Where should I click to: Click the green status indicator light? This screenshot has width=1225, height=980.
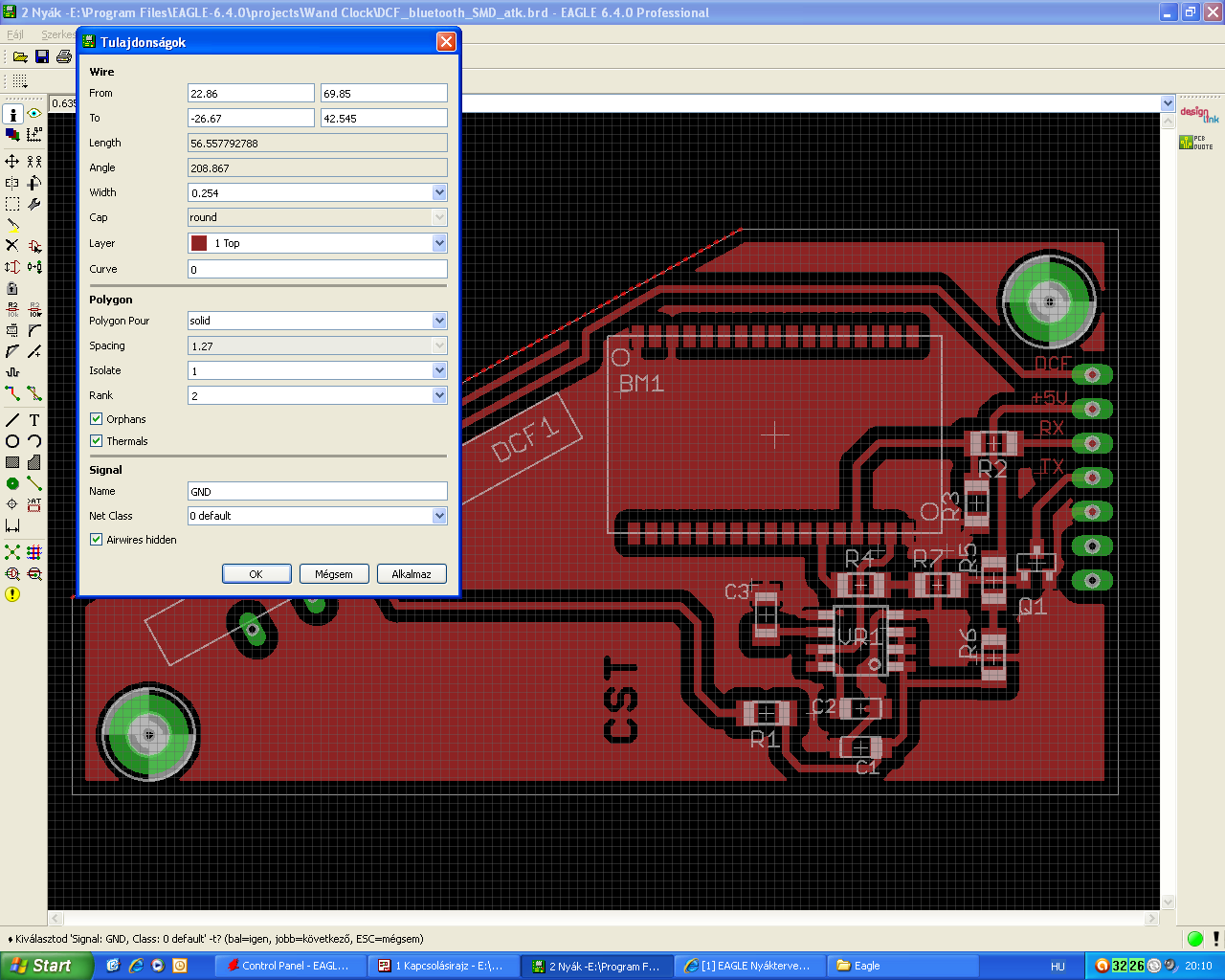point(1195,939)
